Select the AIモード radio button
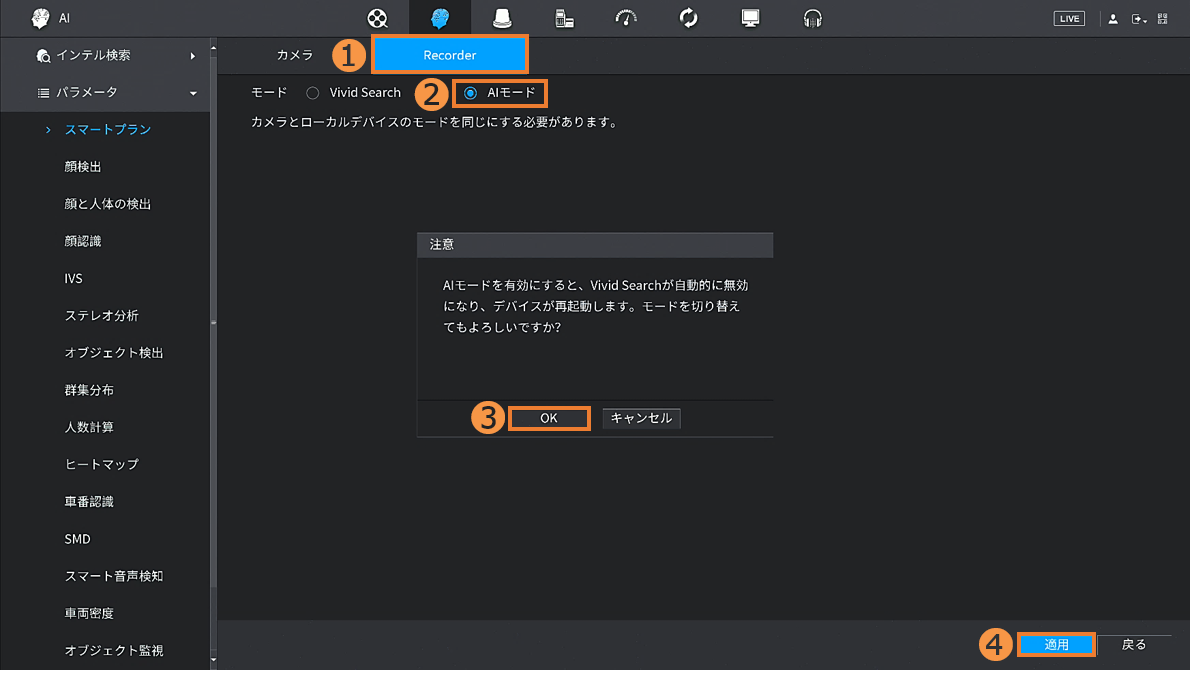Screen dimensions: 1190x694 point(471,93)
